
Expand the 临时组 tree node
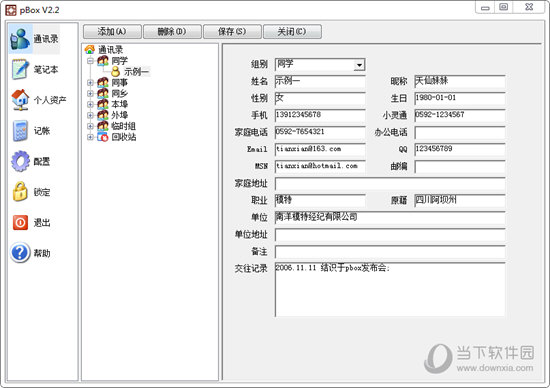coord(90,126)
